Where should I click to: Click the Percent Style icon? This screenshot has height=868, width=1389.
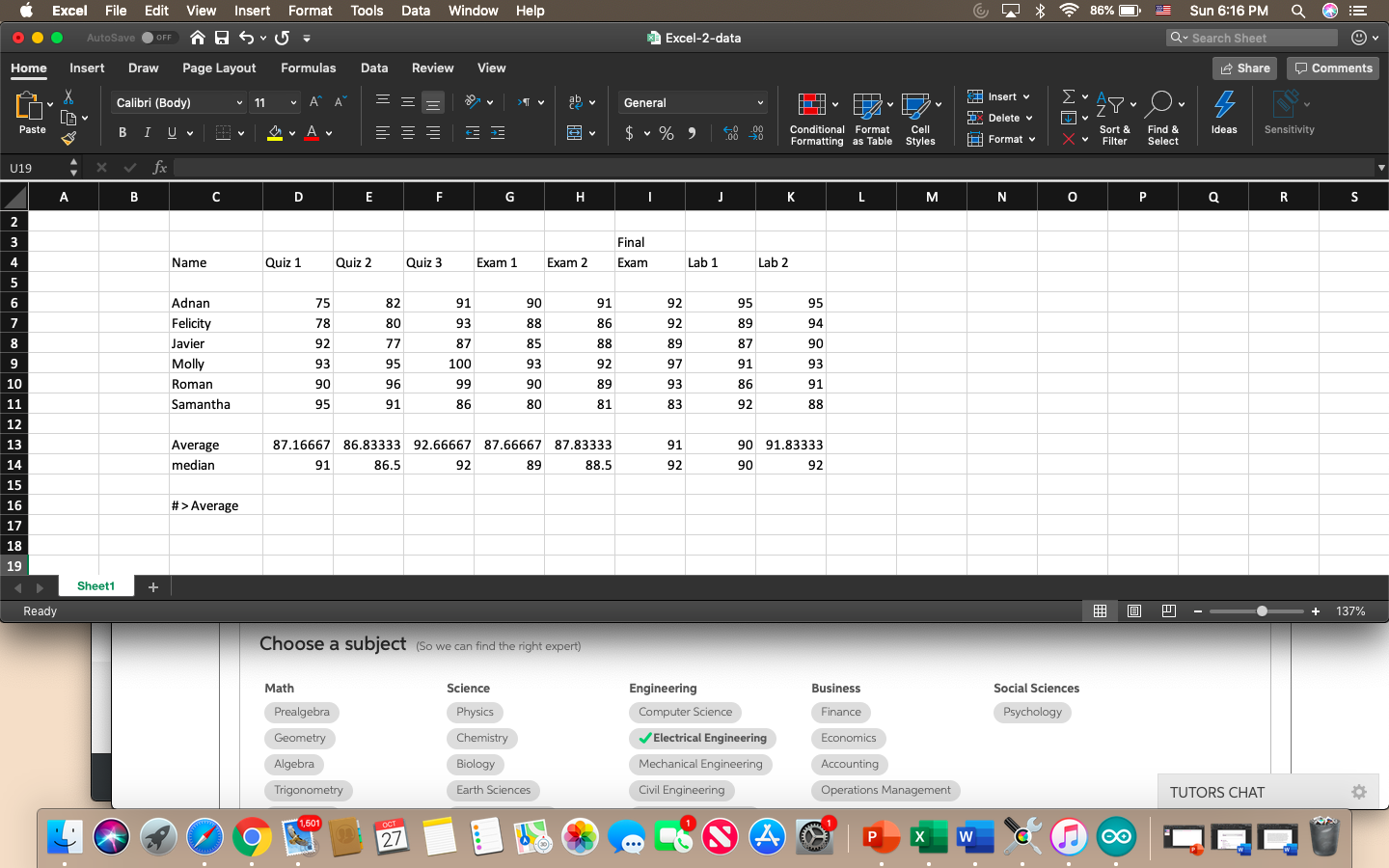tap(666, 133)
